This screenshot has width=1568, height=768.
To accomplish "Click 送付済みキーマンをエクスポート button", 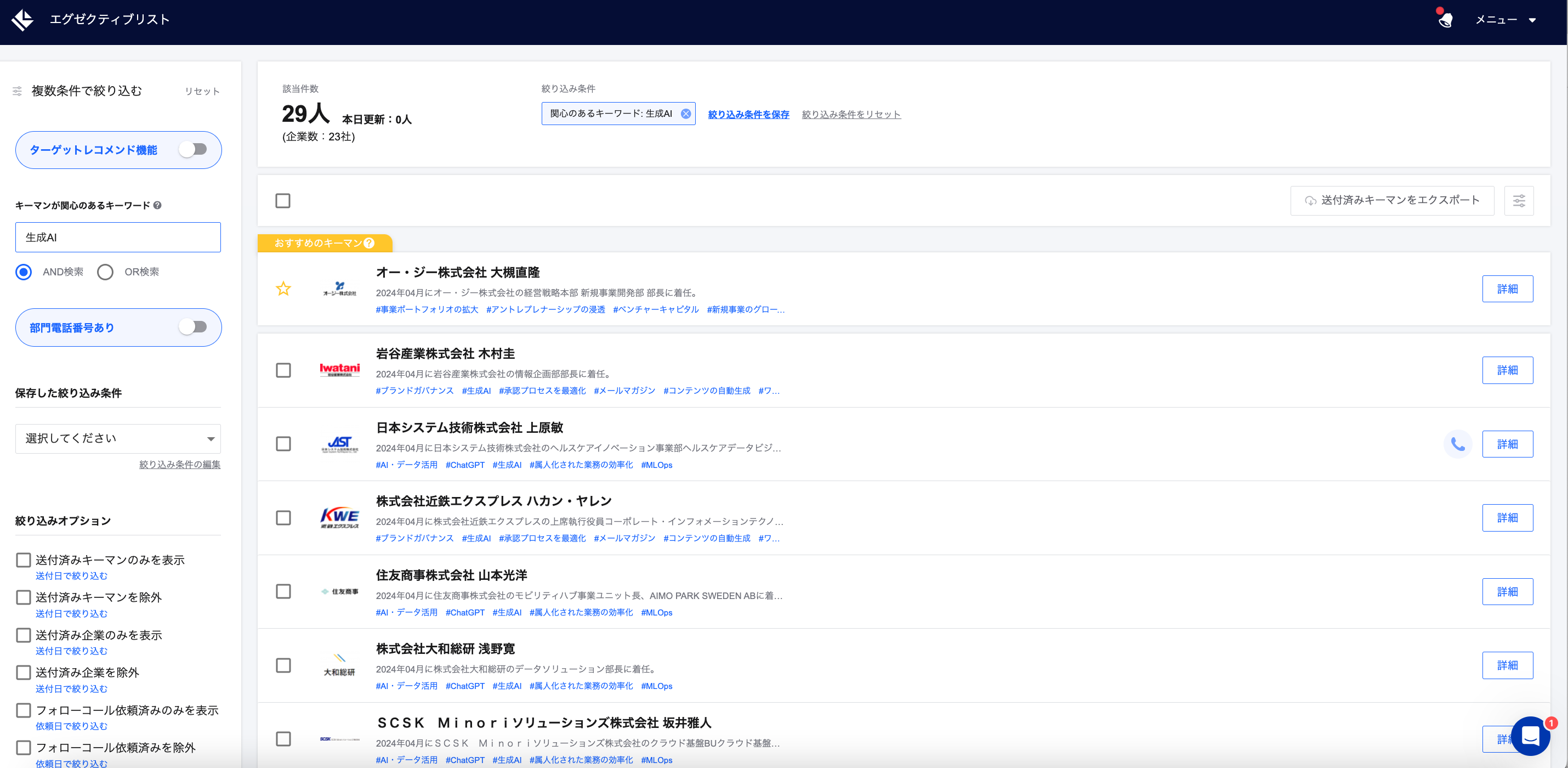I will click(x=1391, y=200).
